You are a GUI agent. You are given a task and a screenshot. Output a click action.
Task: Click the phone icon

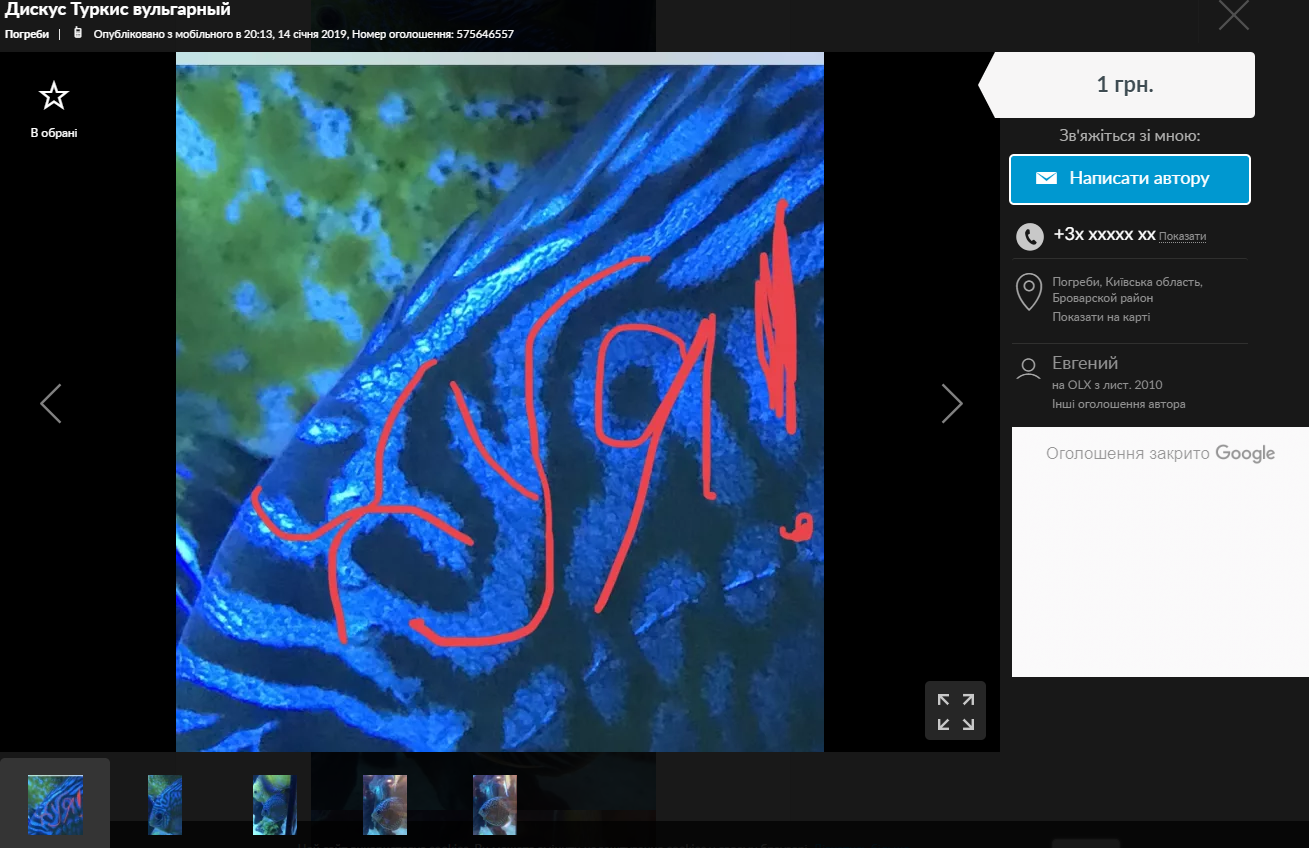1029,236
